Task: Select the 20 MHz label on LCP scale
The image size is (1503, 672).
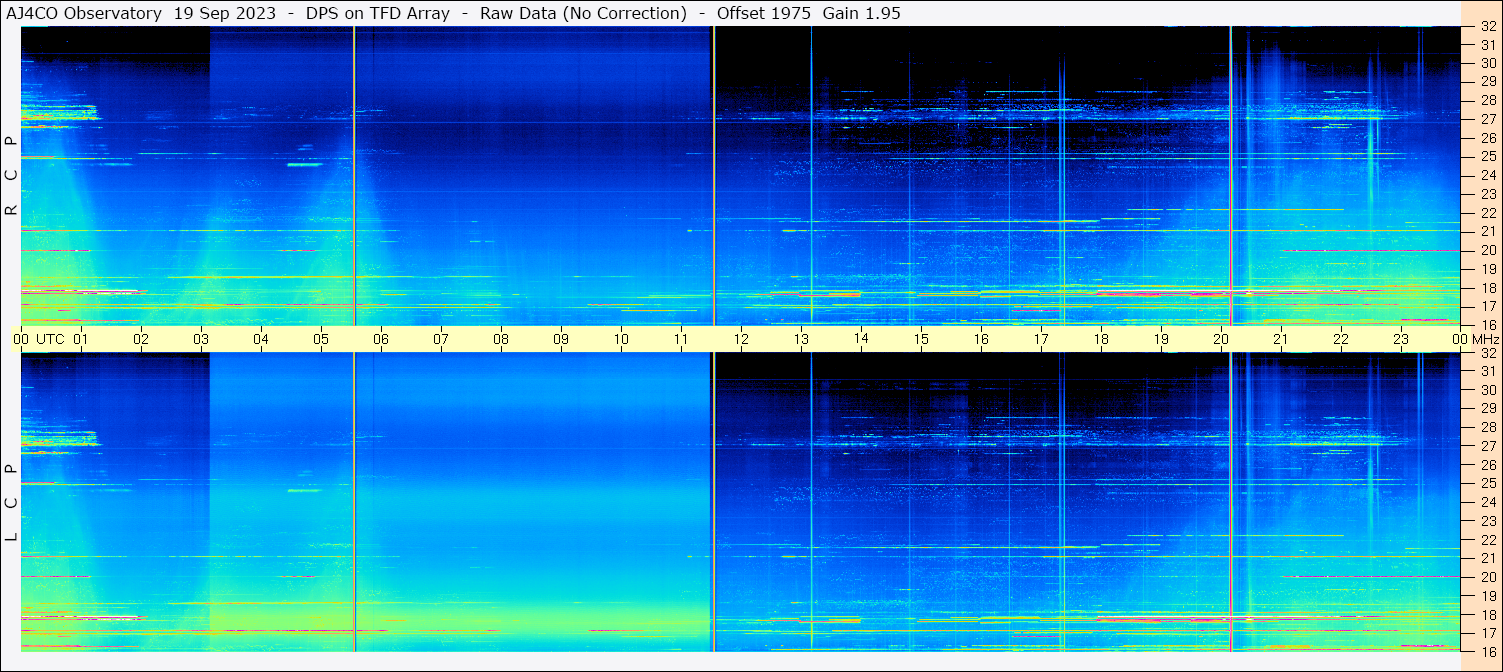Action: click(1487, 577)
